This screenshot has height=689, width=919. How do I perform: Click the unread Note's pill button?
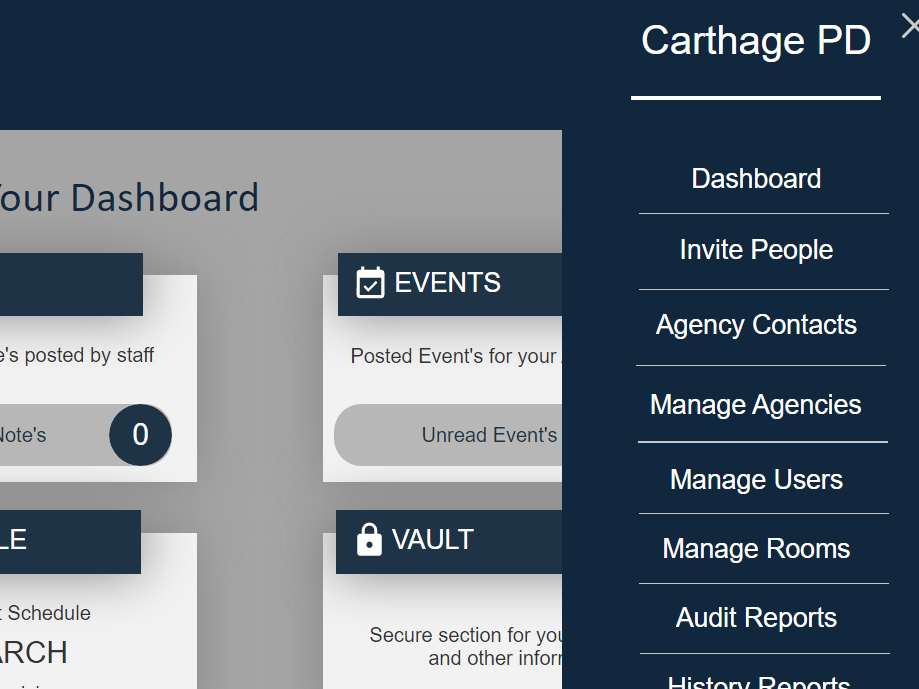40,435
